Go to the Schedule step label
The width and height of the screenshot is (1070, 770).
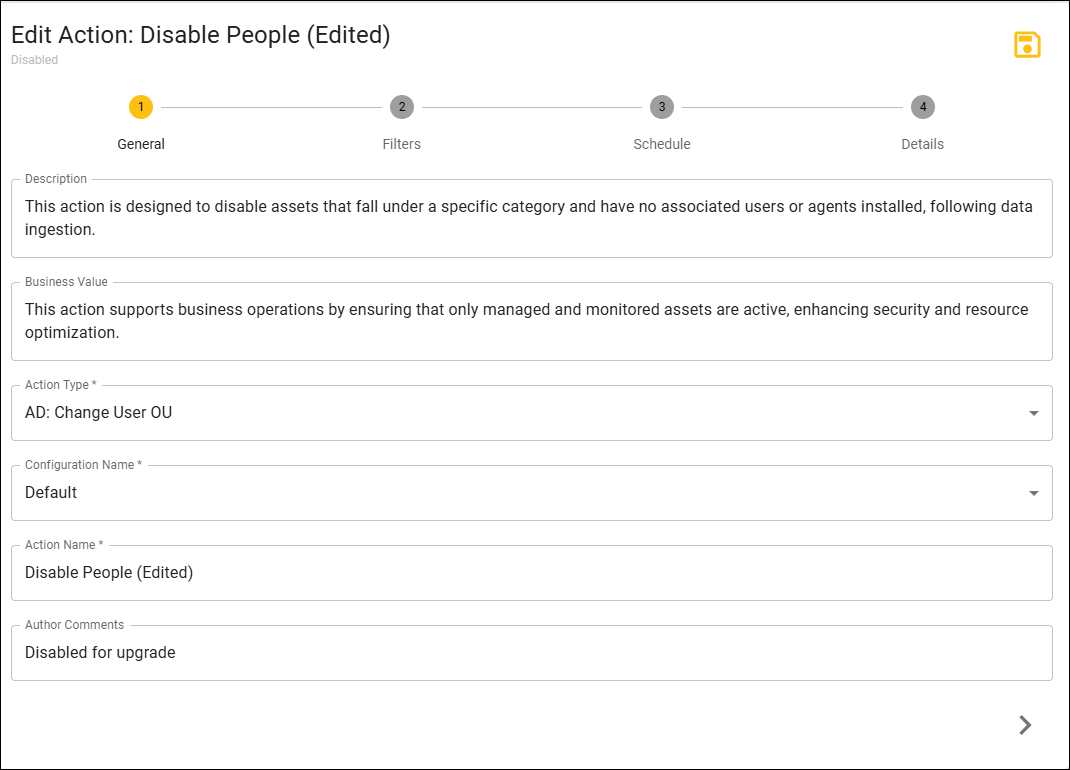coord(662,144)
